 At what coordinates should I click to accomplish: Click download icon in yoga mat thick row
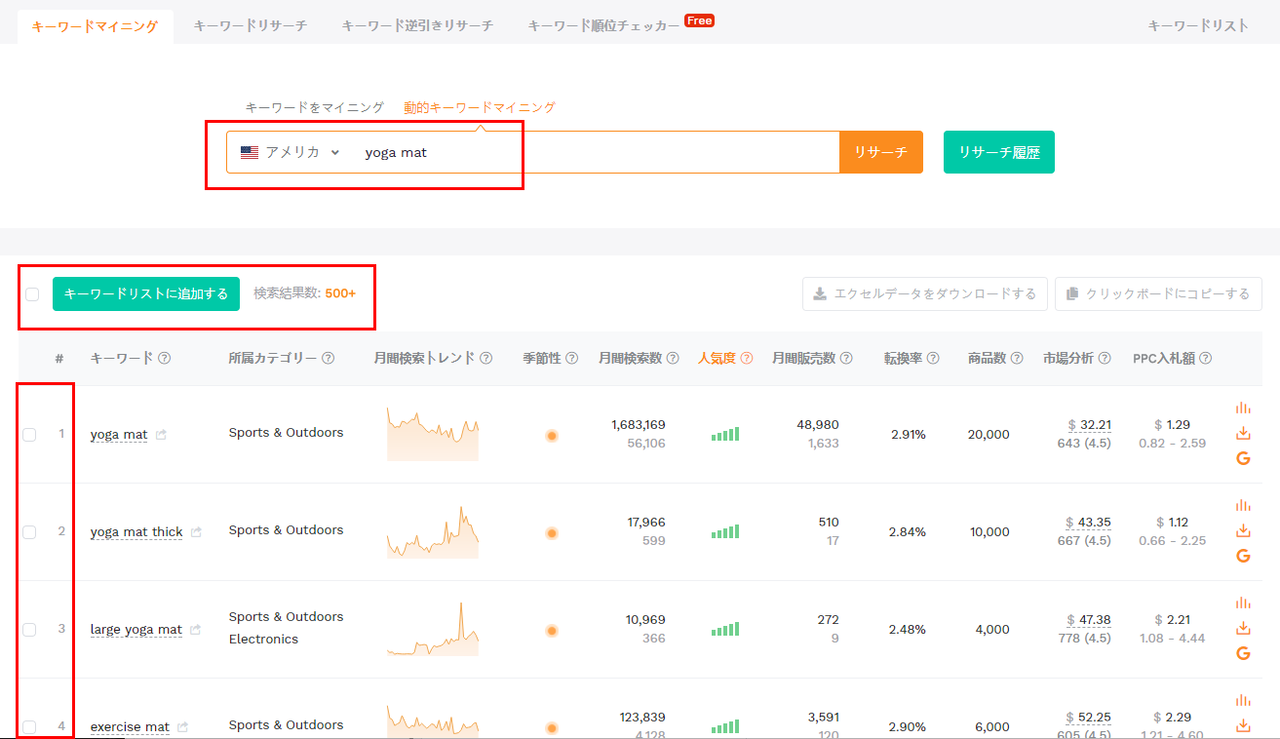click(1243, 530)
